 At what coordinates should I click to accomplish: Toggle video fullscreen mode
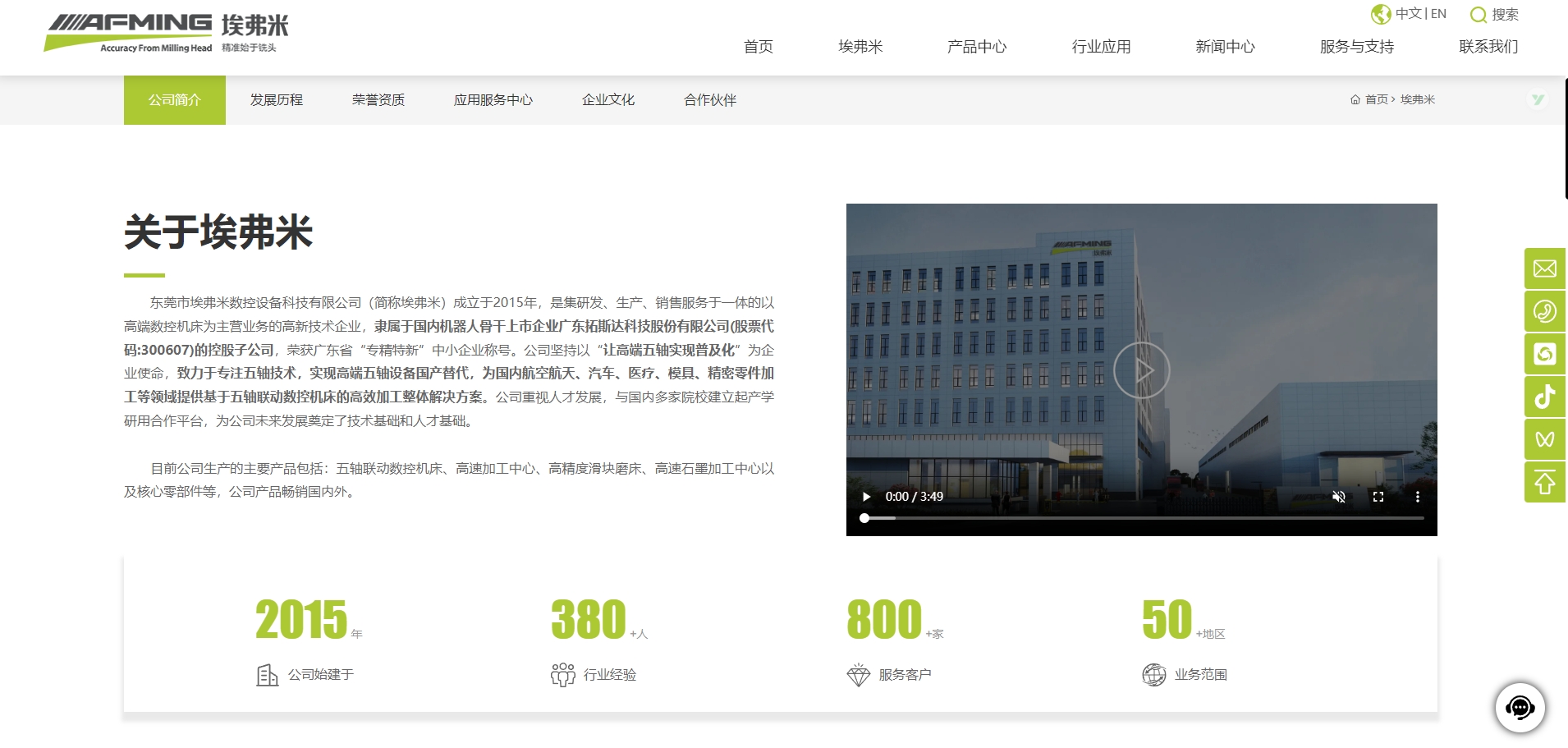coord(1378,497)
